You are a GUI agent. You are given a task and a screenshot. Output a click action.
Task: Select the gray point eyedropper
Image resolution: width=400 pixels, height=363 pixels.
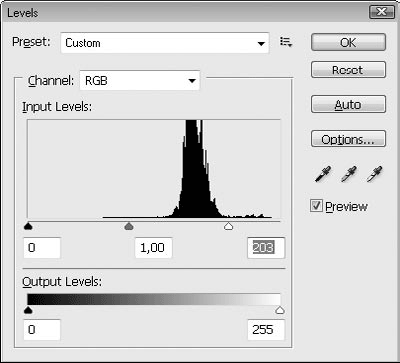[349, 174]
